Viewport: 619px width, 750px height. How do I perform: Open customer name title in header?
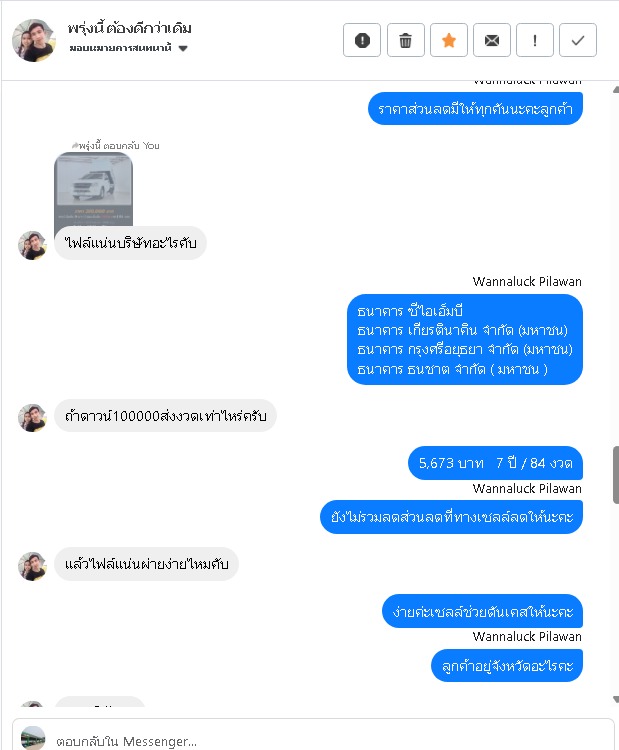tap(129, 28)
